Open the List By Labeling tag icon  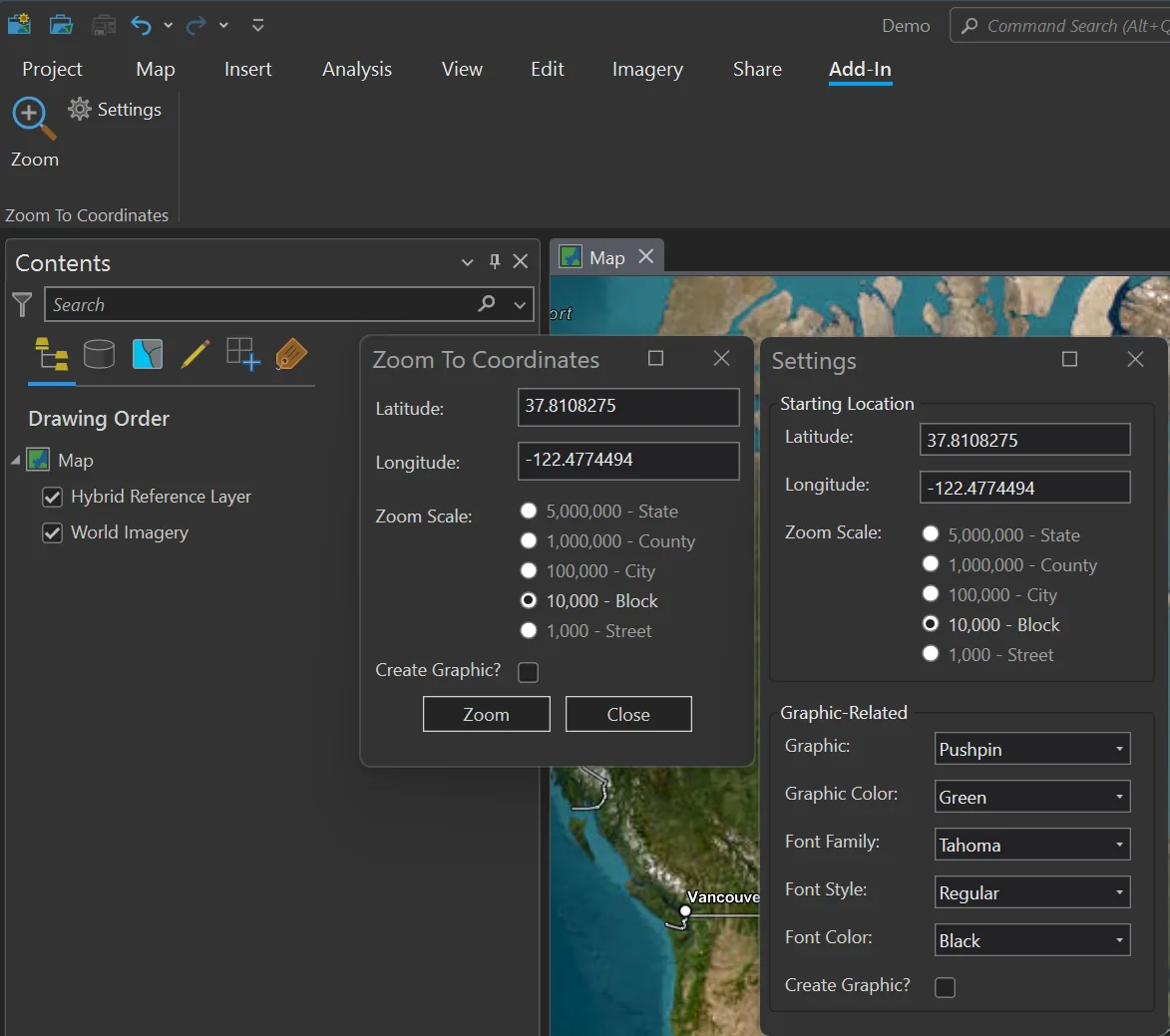290,353
